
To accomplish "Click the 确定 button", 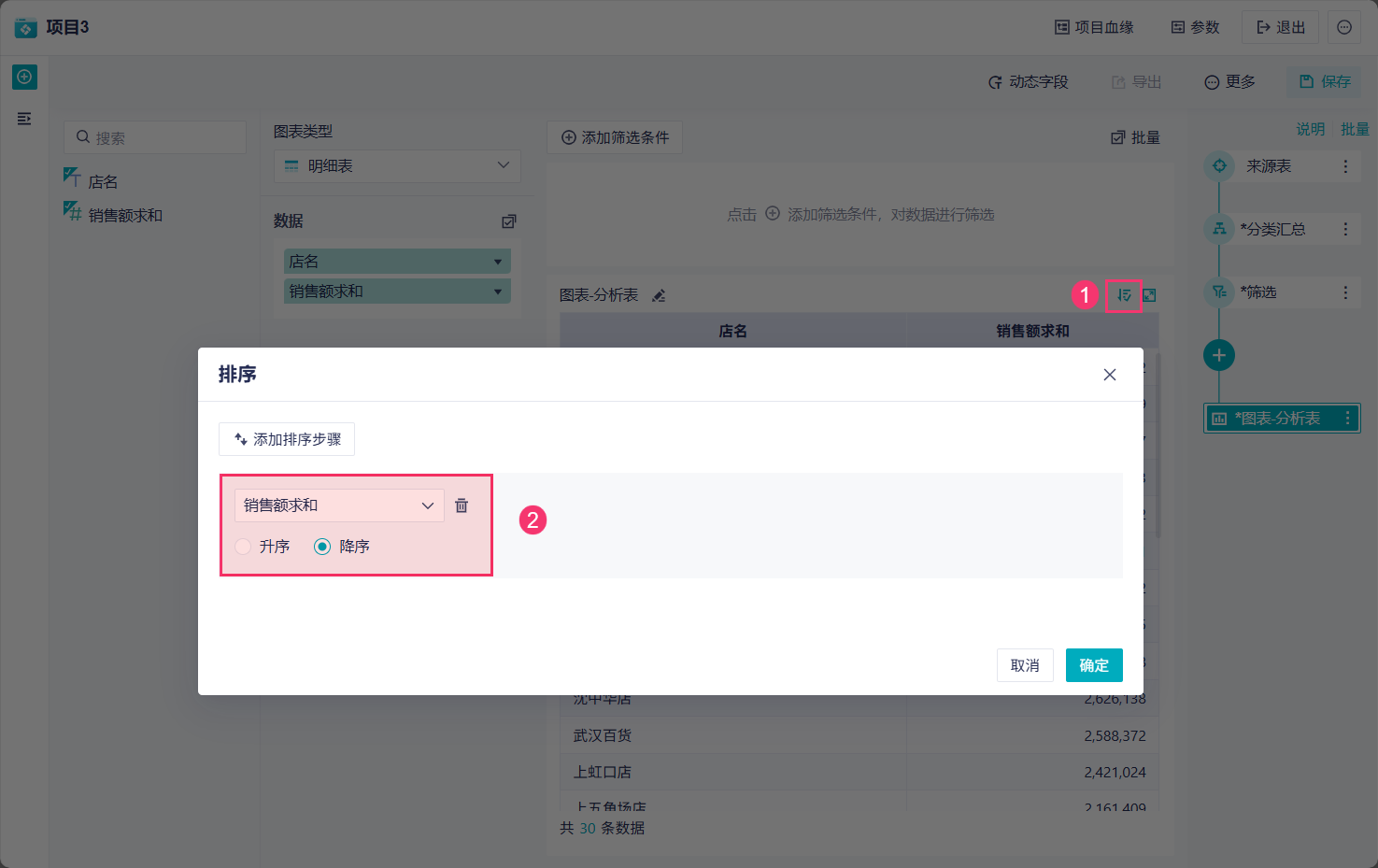I will 1093,665.
